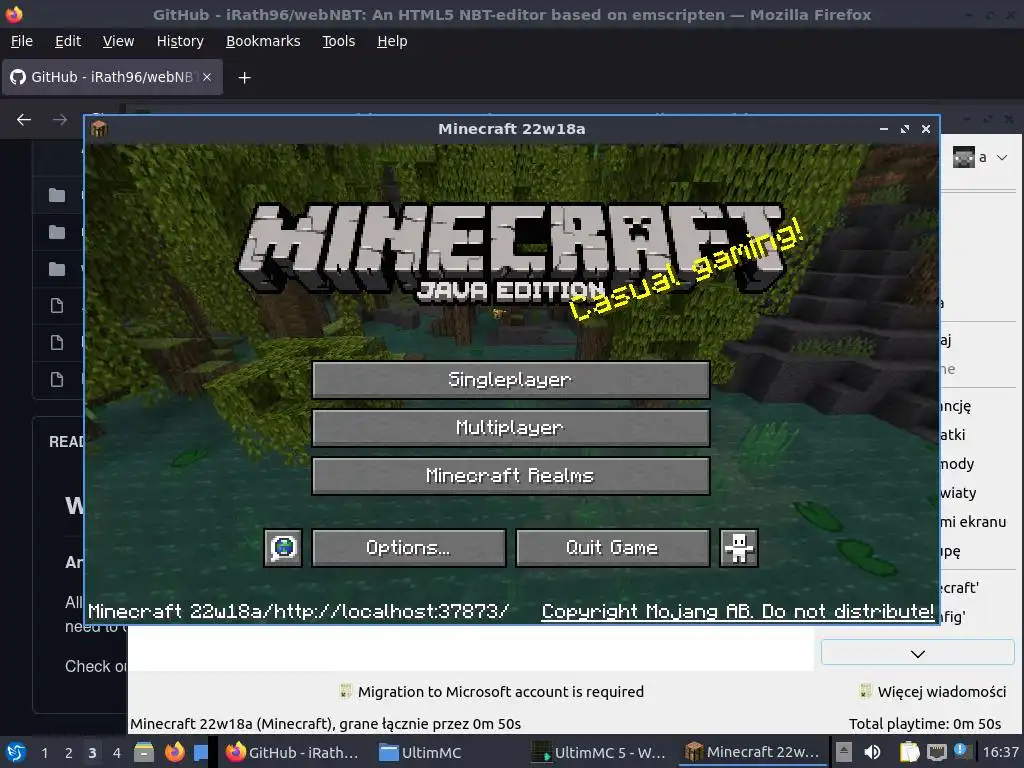Click the first folder icon in GitHub file list
This screenshot has height=768, width=1024.
[57, 195]
